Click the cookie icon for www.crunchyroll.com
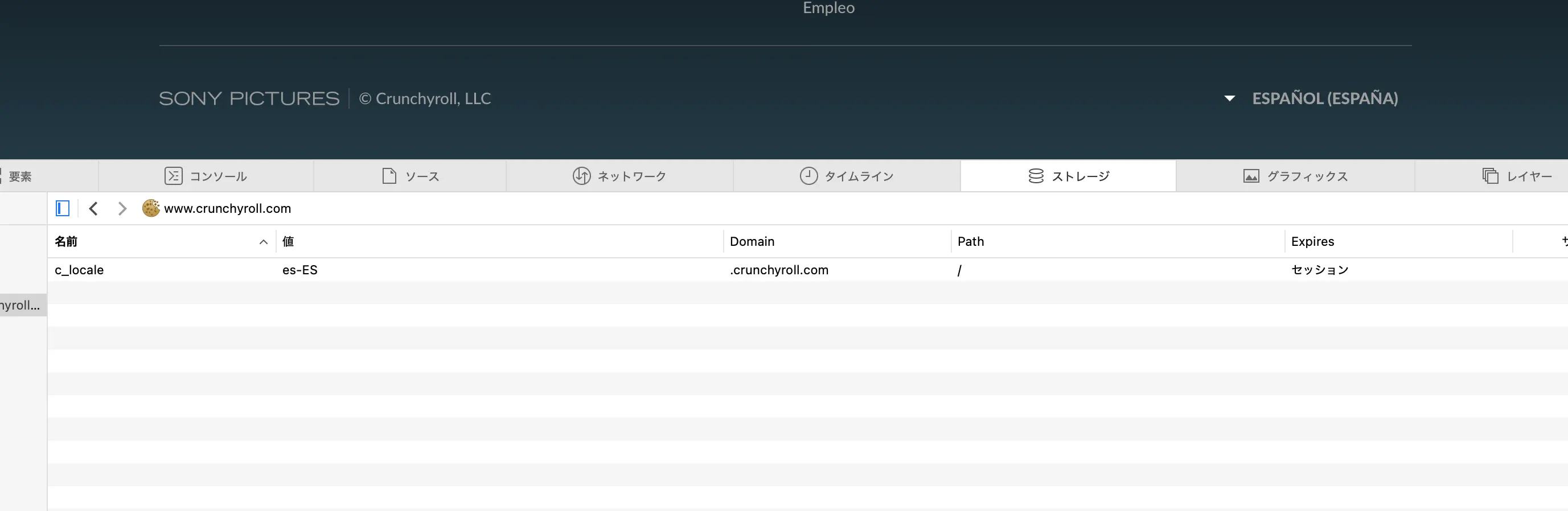 pyautogui.click(x=150, y=208)
